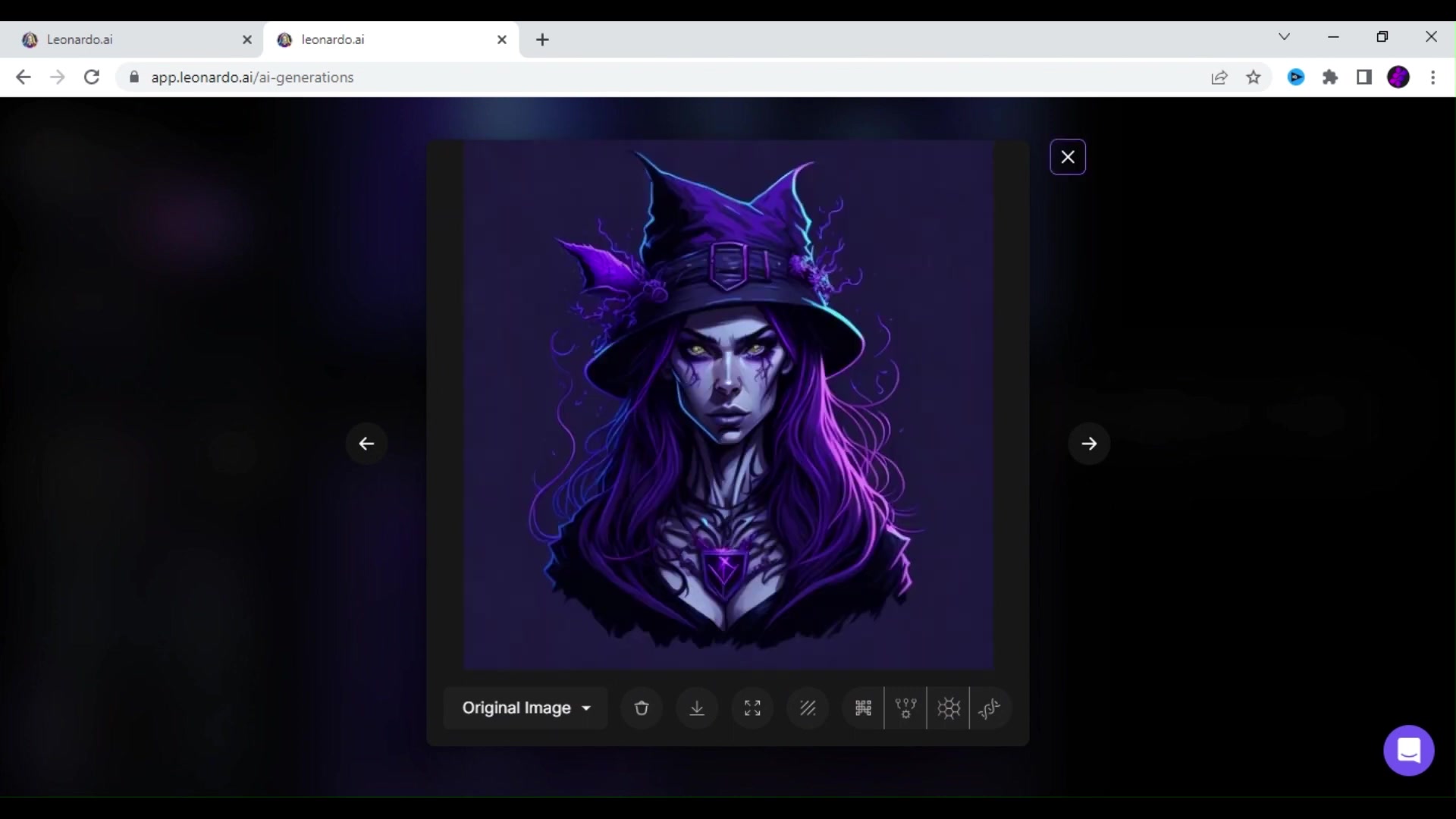
Task: Click the remove background grid icon
Action: tap(863, 708)
